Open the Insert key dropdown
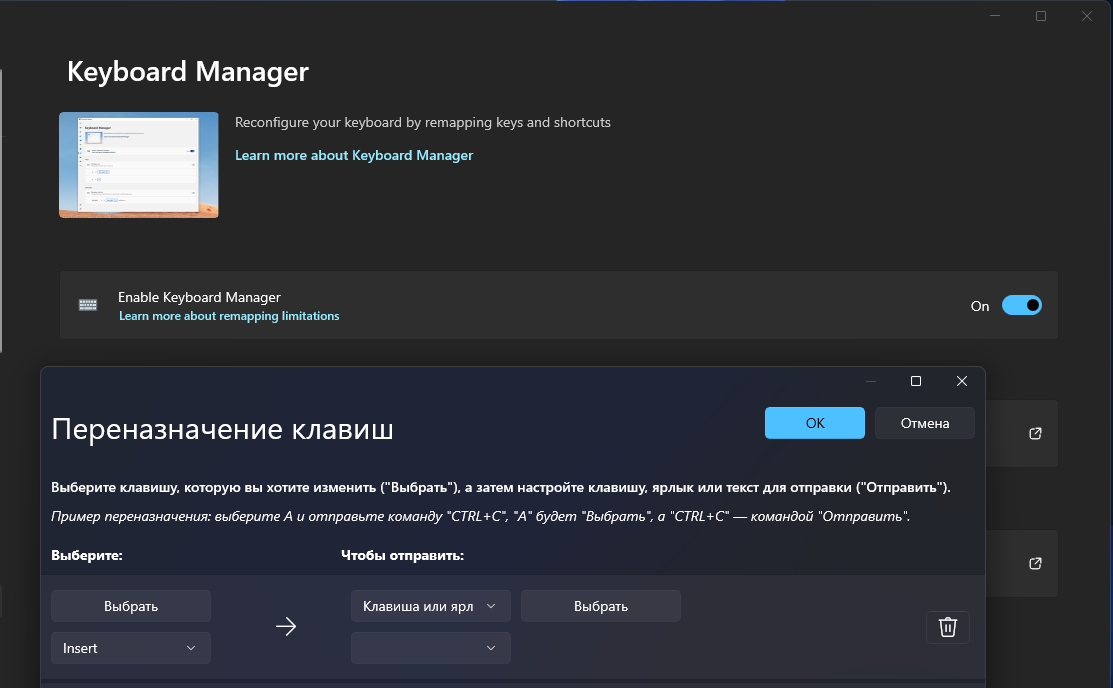 130,647
